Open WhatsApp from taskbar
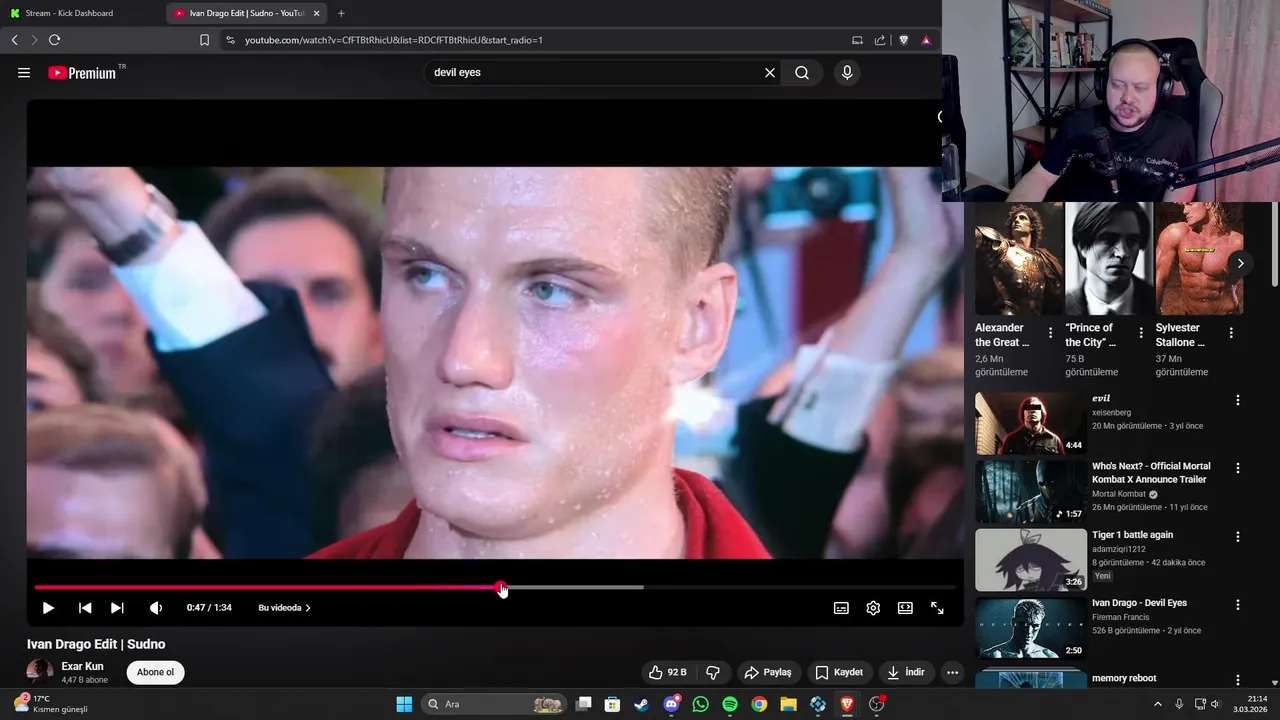This screenshot has width=1280, height=720. pos(700,704)
